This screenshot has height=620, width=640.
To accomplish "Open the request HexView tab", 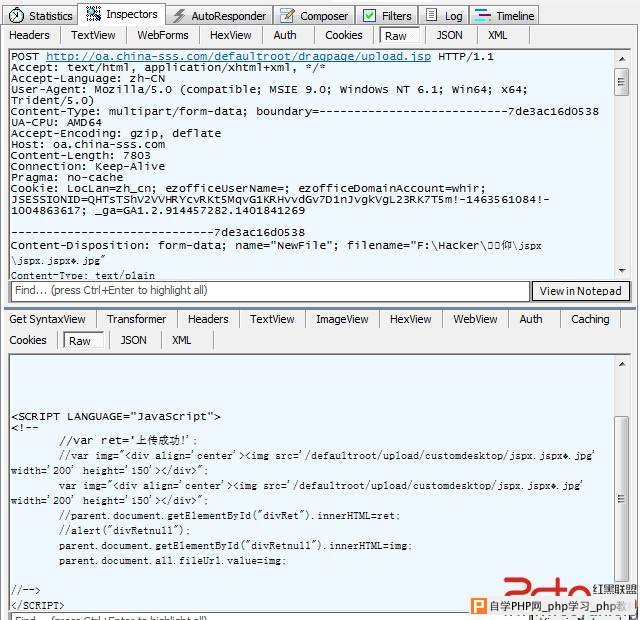I will point(231,35).
